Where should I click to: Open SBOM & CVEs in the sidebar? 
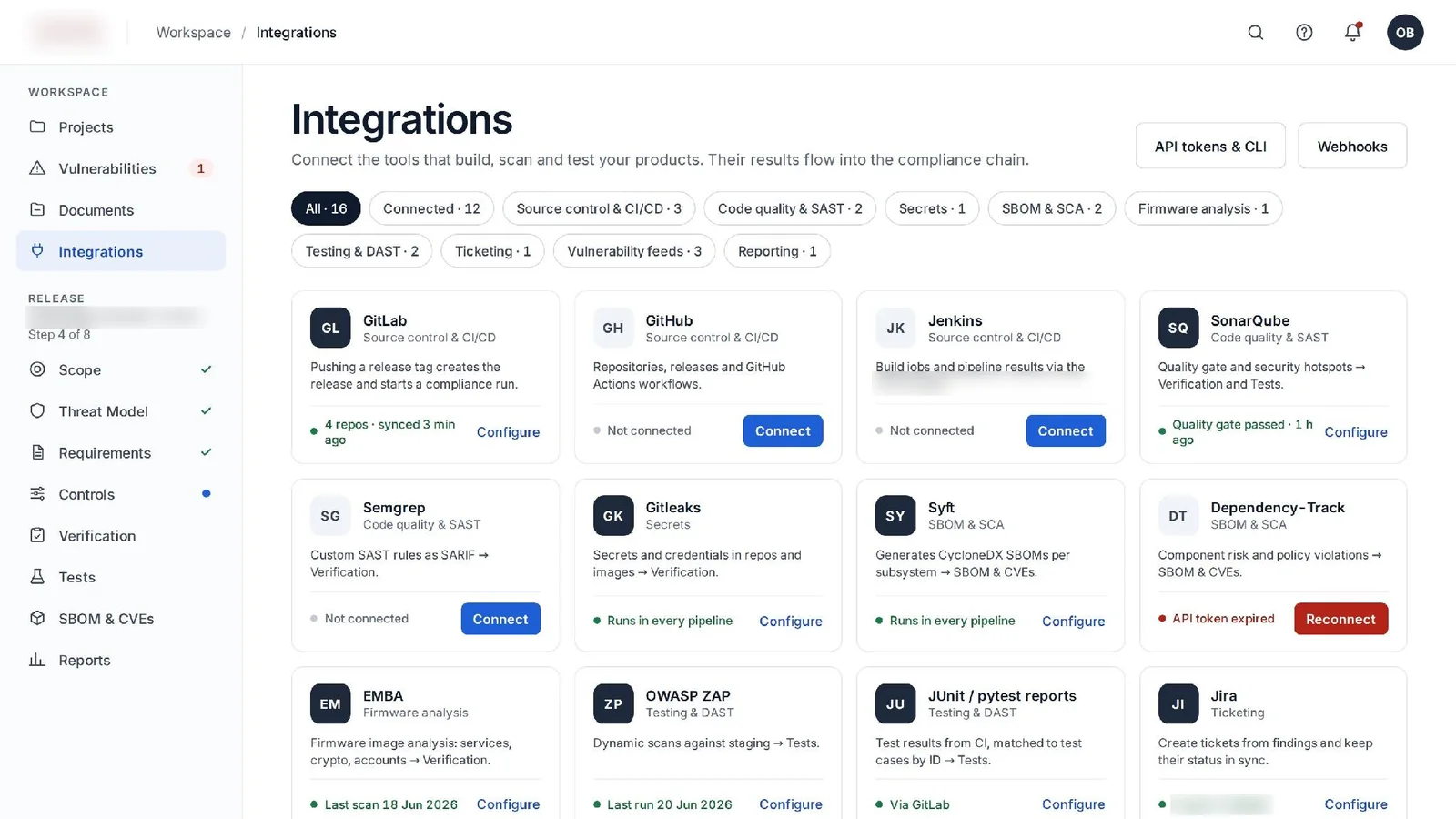click(121, 619)
